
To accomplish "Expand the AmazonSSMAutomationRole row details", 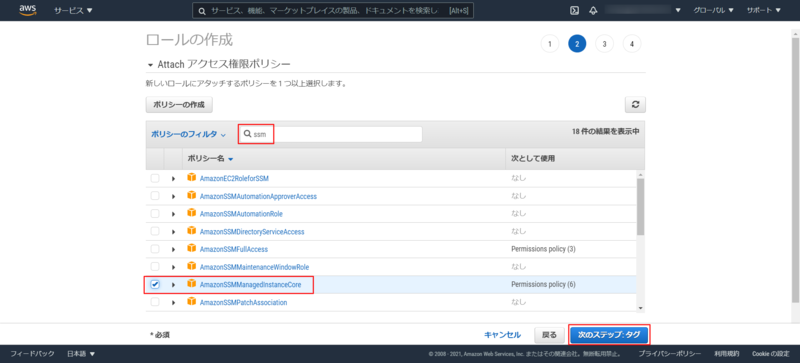I will point(173,214).
